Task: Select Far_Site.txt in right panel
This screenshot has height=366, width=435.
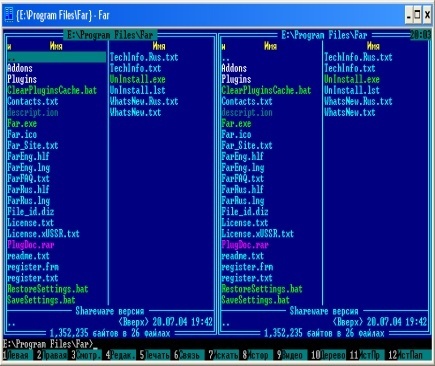Action: coord(247,145)
